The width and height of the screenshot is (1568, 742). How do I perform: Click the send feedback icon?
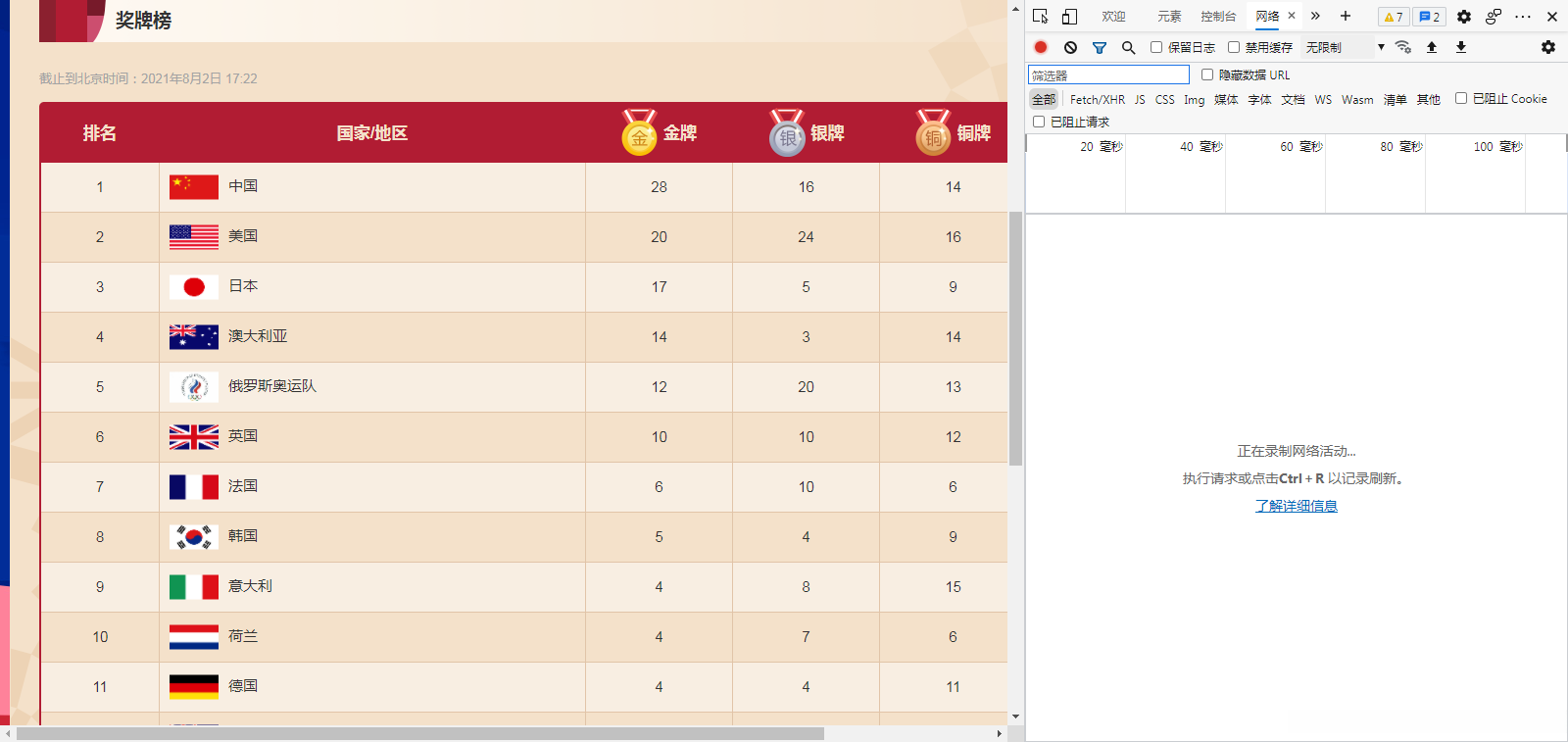[1494, 17]
